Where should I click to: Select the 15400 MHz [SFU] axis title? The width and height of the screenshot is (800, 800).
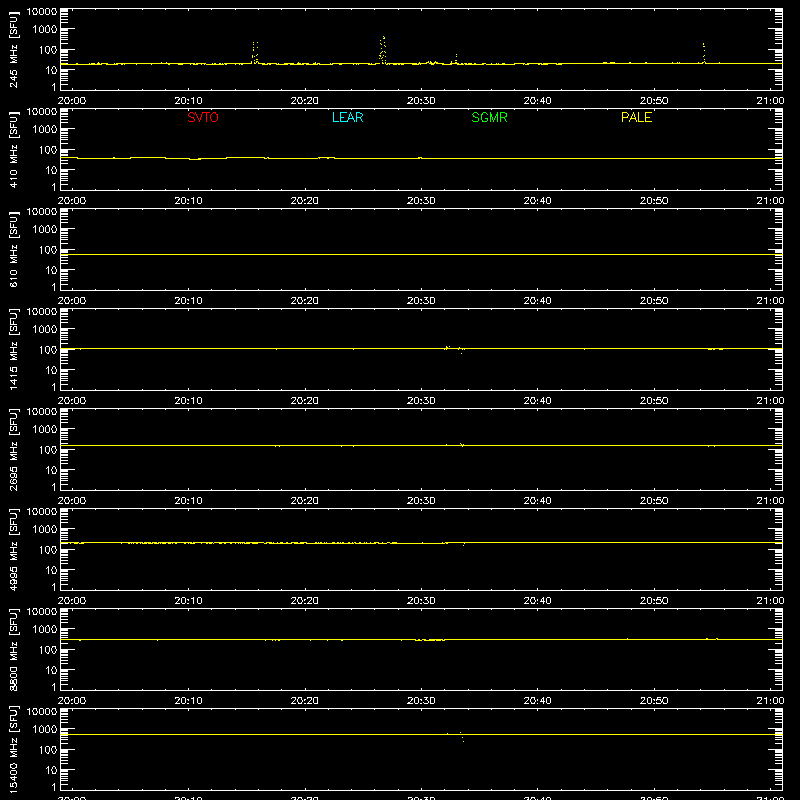[x=13, y=749]
